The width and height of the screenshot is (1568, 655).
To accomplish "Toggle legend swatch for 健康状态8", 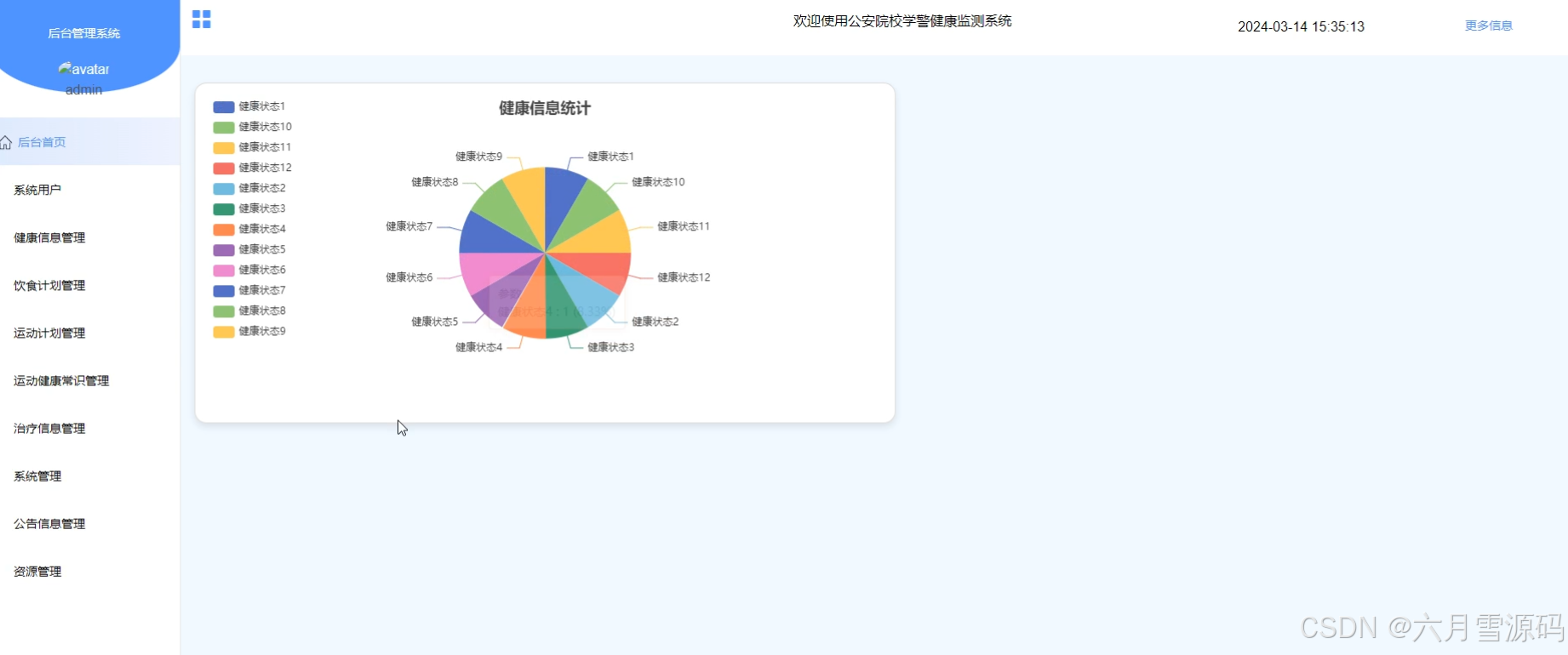I will 224,311.
